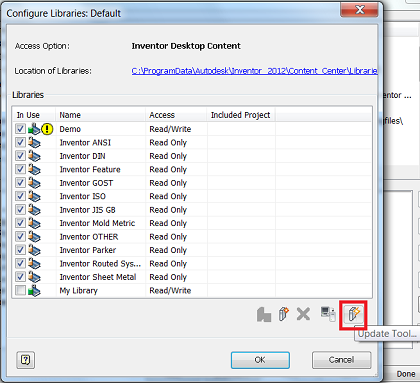Select the Inventor Parker row name
This screenshot has height=383, width=420.
click(88, 250)
